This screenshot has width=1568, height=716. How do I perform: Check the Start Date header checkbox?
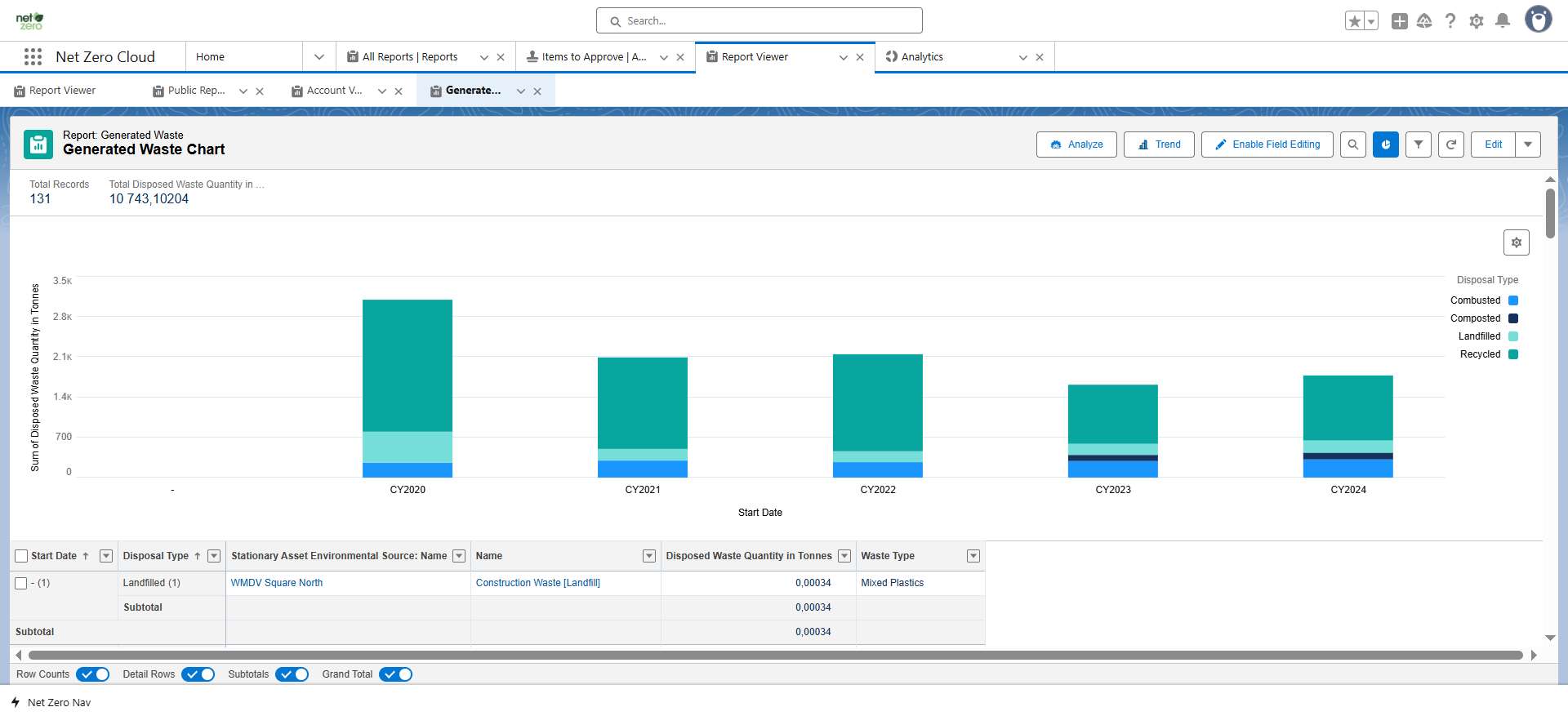click(x=21, y=556)
